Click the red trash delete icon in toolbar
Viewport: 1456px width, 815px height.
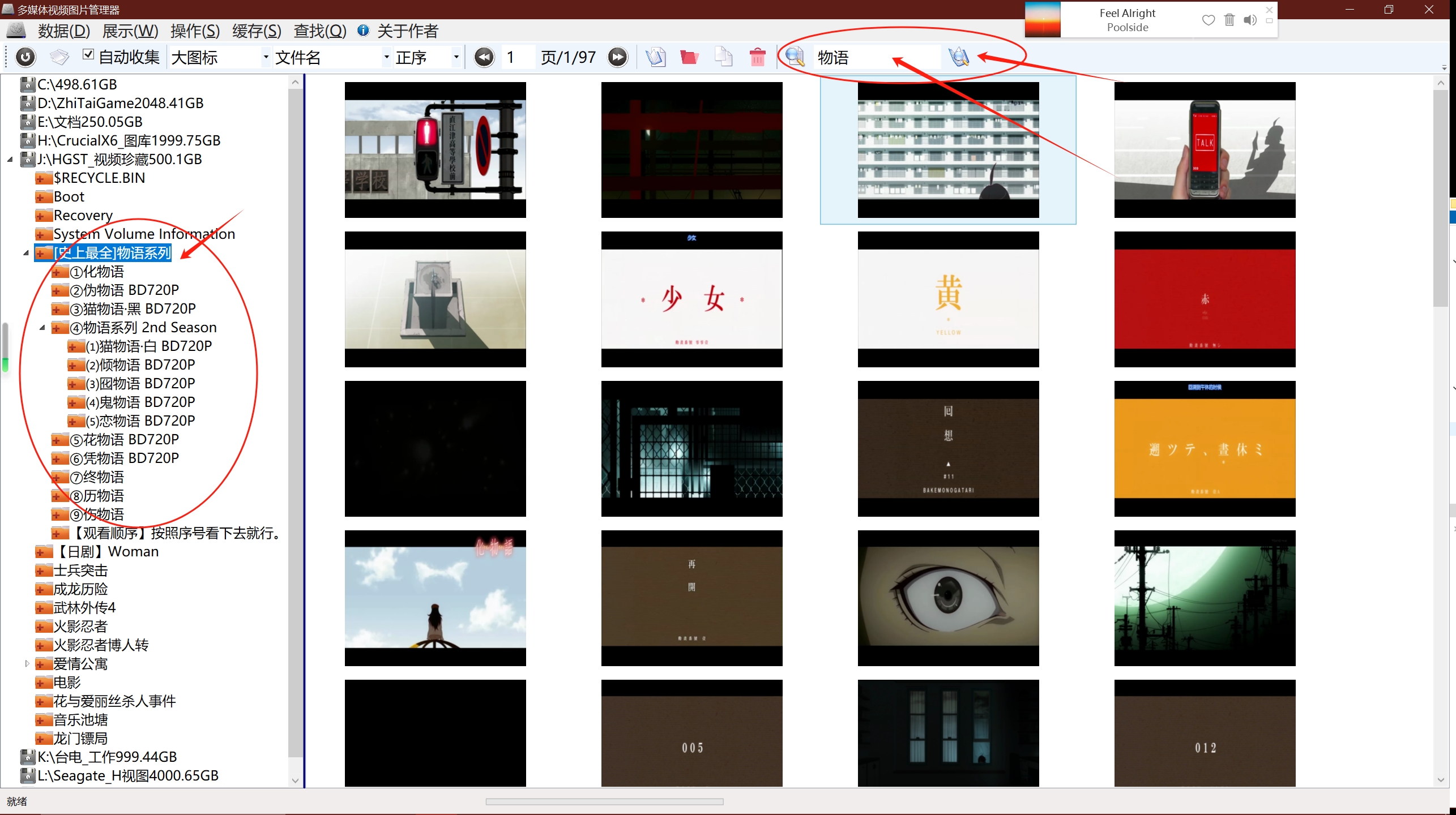coord(757,57)
